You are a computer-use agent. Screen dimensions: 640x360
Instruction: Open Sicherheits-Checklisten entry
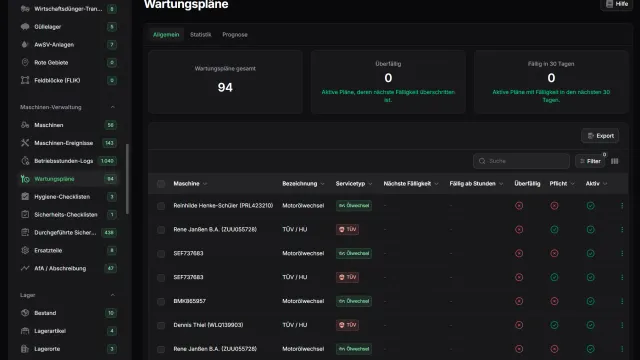[68, 215]
